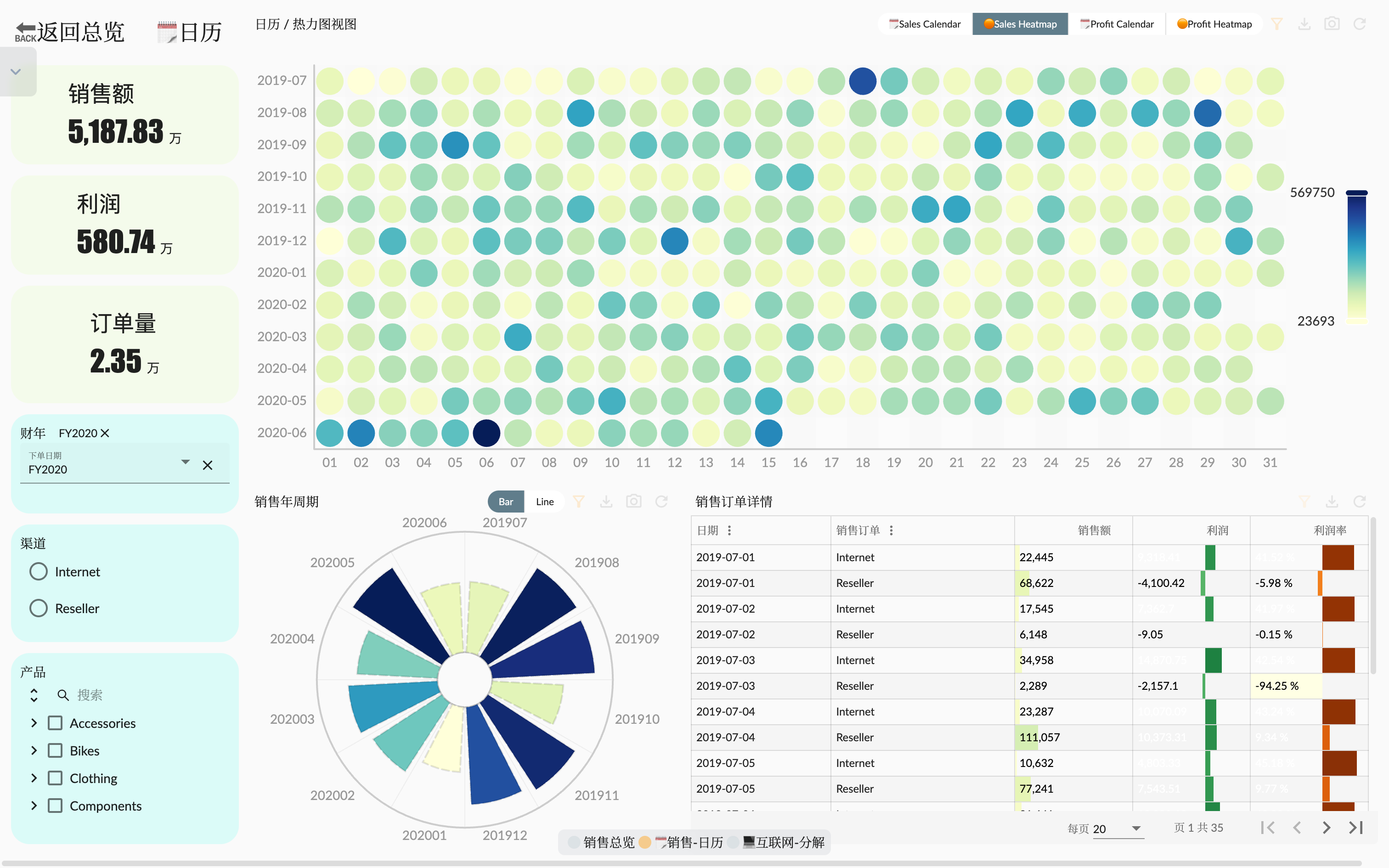
Task: Switch the chart to Line mode
Action: tap(544, 502)
